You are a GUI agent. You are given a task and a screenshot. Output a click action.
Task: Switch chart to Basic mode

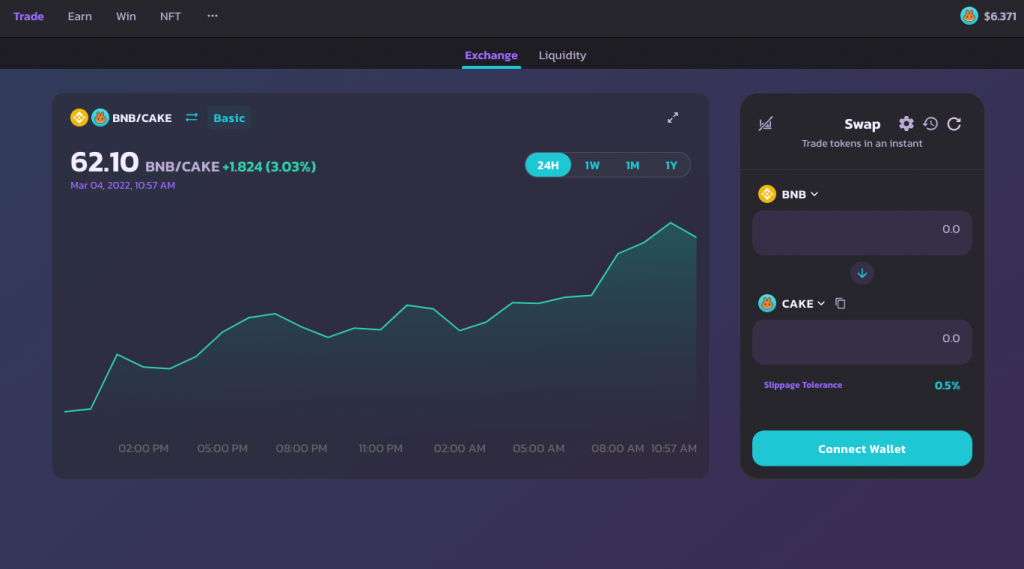pos(229,118)
